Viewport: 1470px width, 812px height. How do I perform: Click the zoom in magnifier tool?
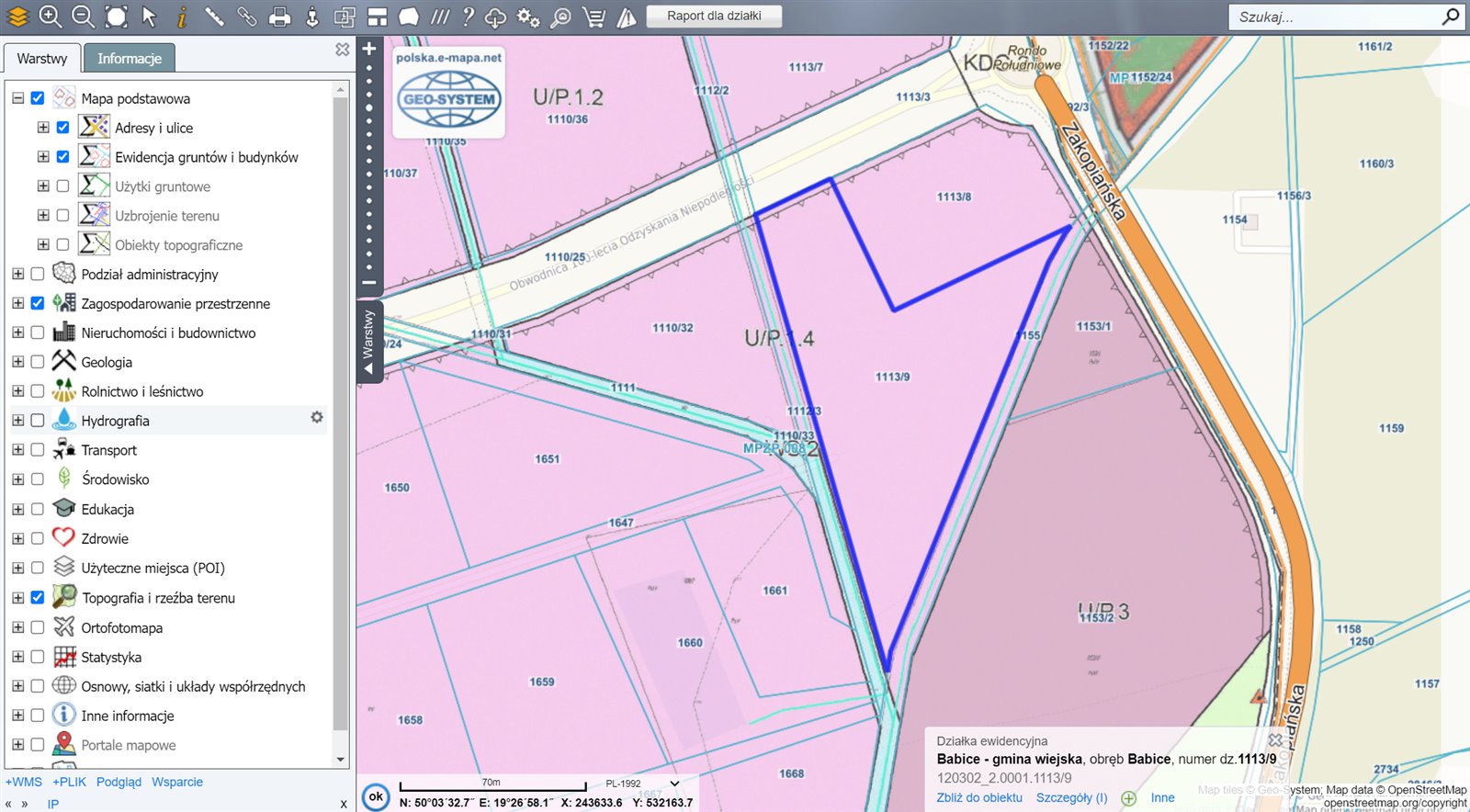51,17
